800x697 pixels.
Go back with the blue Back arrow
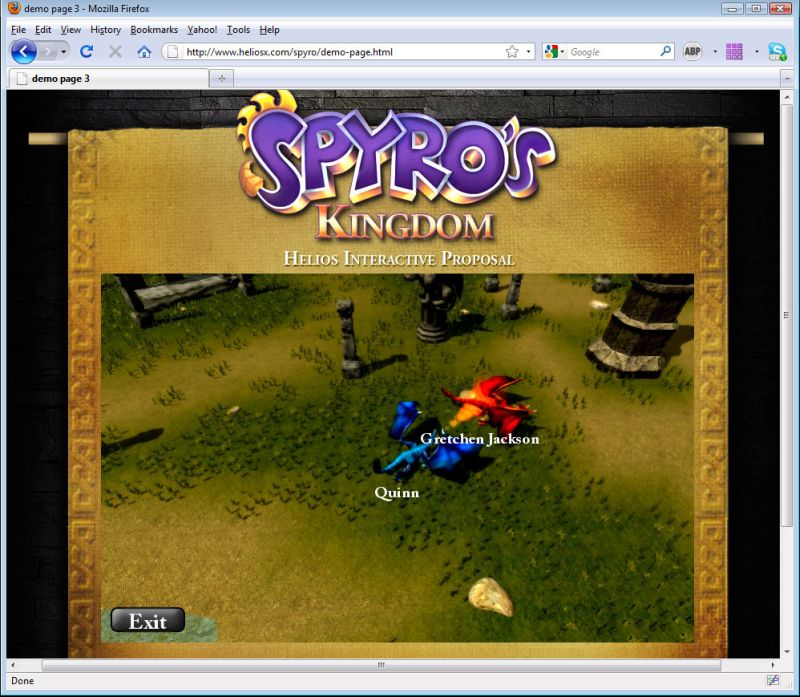click(x=23, y=52)
